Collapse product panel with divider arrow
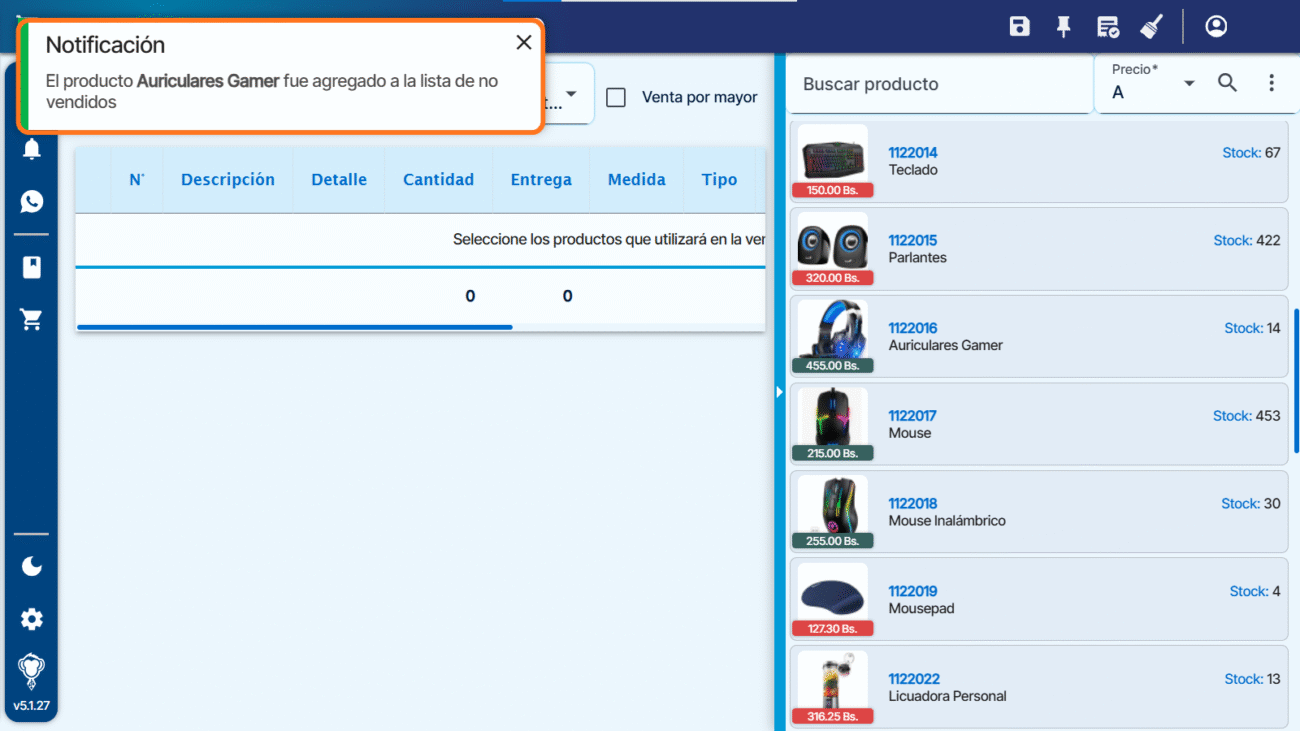Screen dimensions: 1300x731 (x=779, y=392)
